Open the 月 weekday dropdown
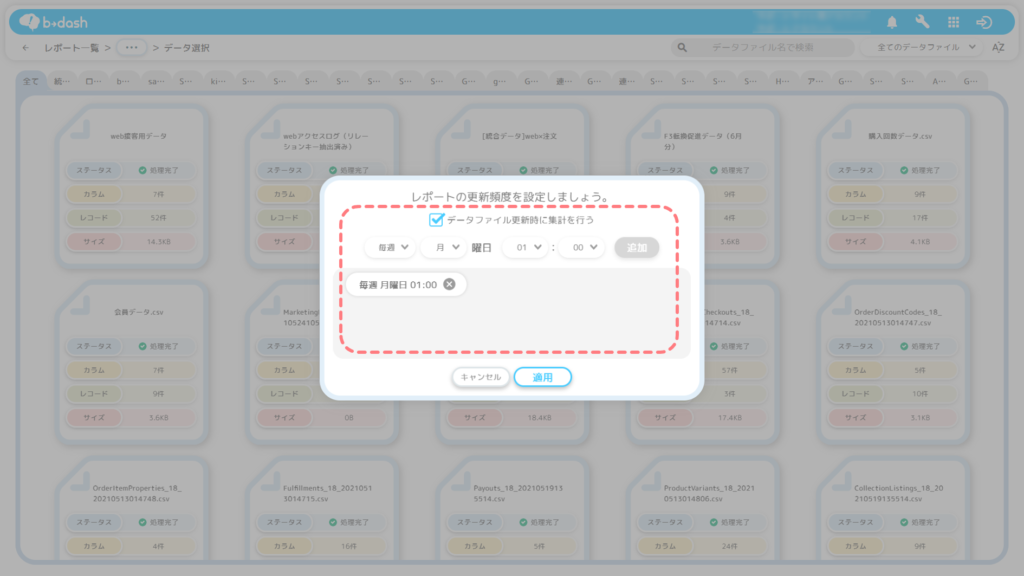The image size is (1024, 576). coord(444,248)
